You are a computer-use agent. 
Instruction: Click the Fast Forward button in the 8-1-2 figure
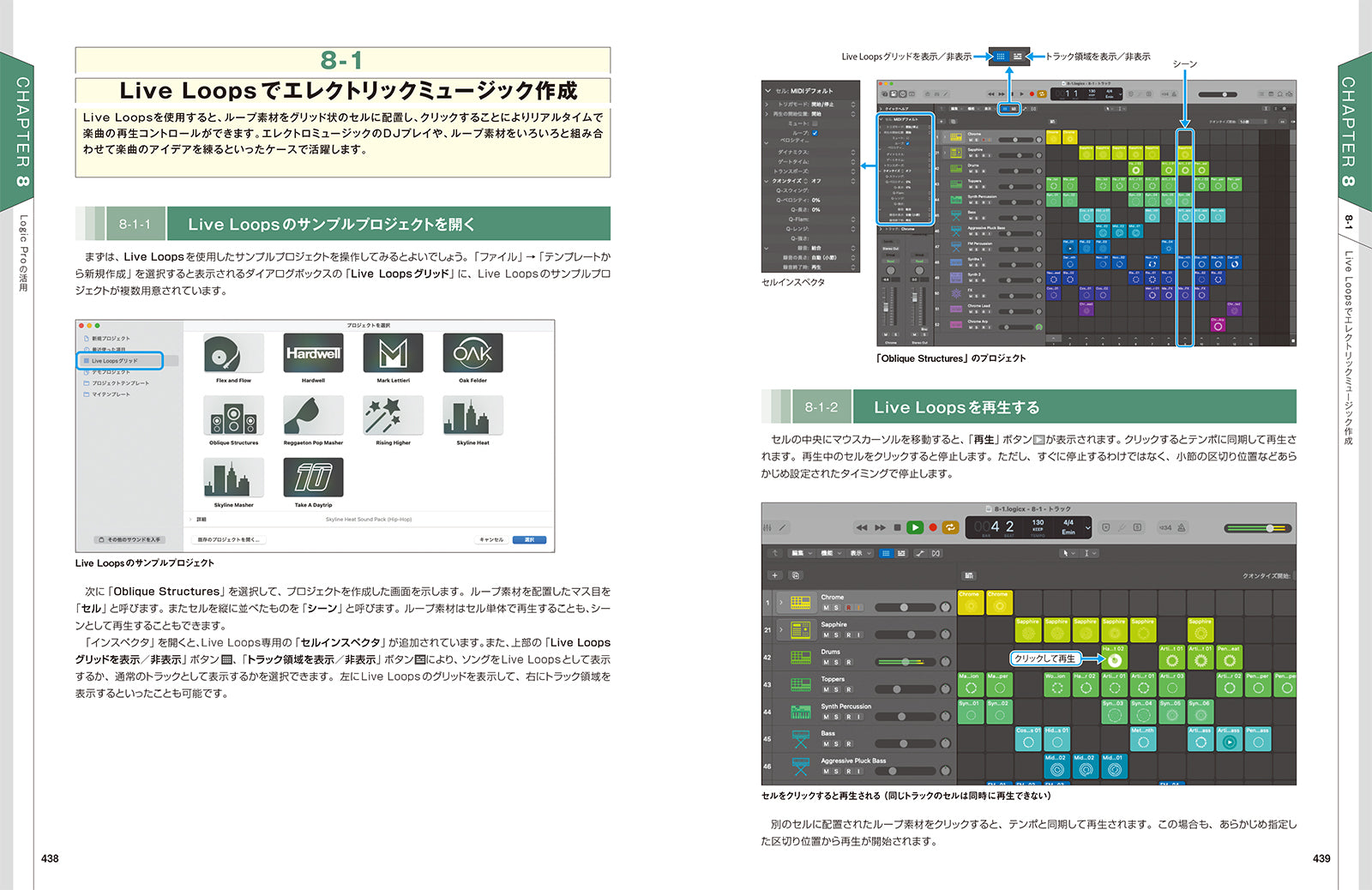[880, 527]
